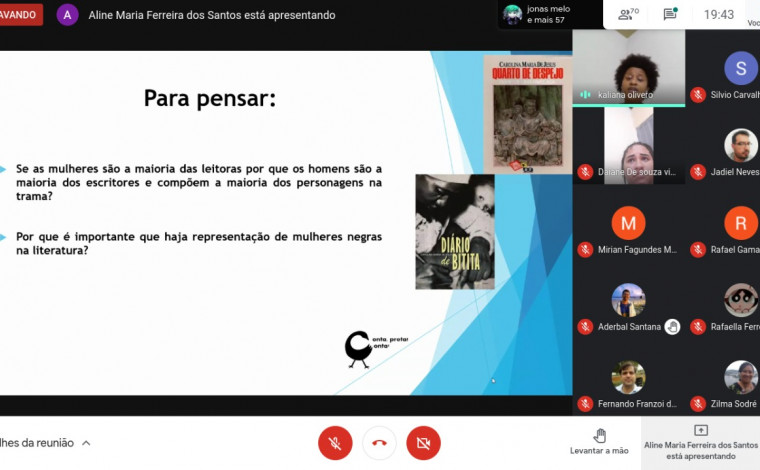
Task: Open the chat messages icon
Action: (x=670, y=15)
